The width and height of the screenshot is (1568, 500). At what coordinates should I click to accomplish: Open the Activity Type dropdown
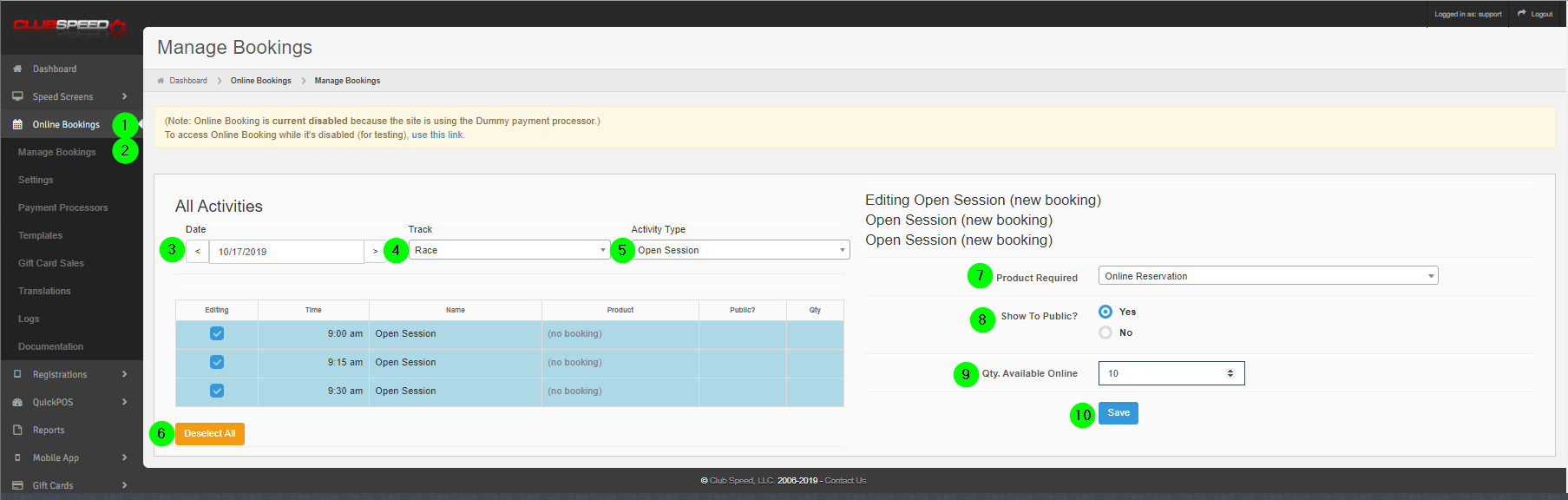pyautogui.click(x=741, y=250)
